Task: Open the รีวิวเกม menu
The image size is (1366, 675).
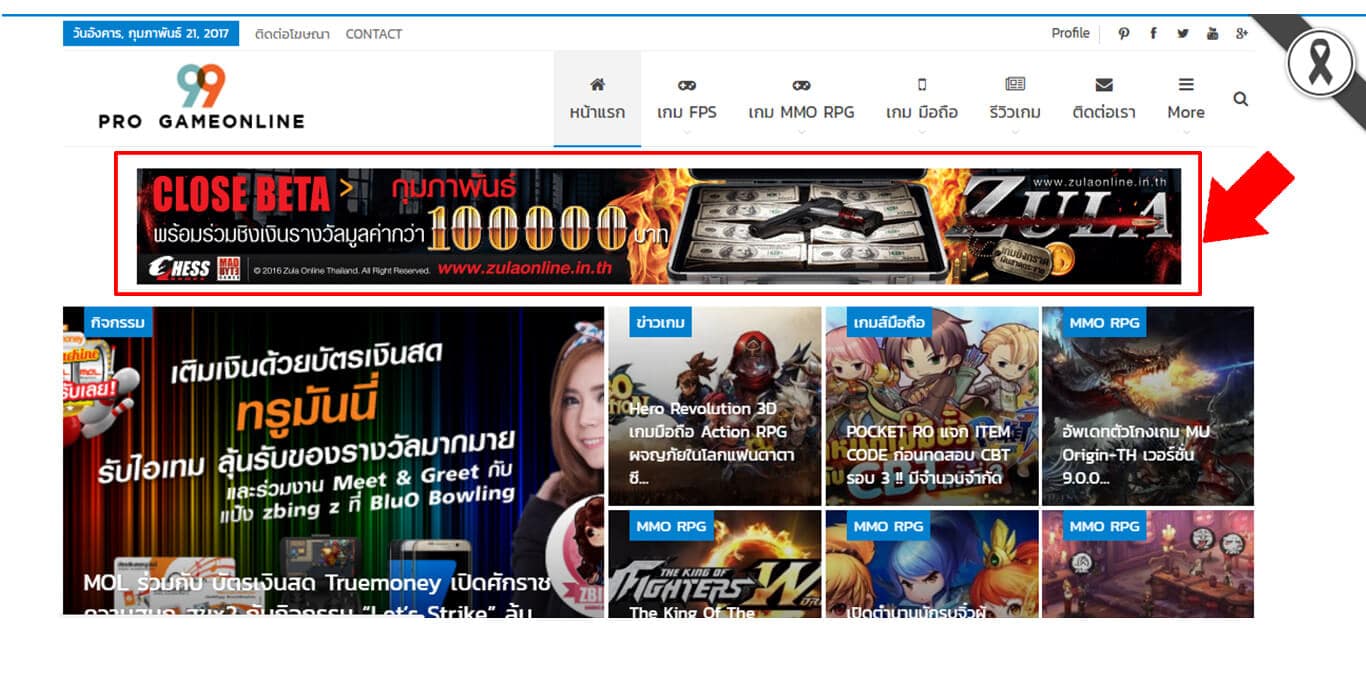Action: tap(1015, 99)
